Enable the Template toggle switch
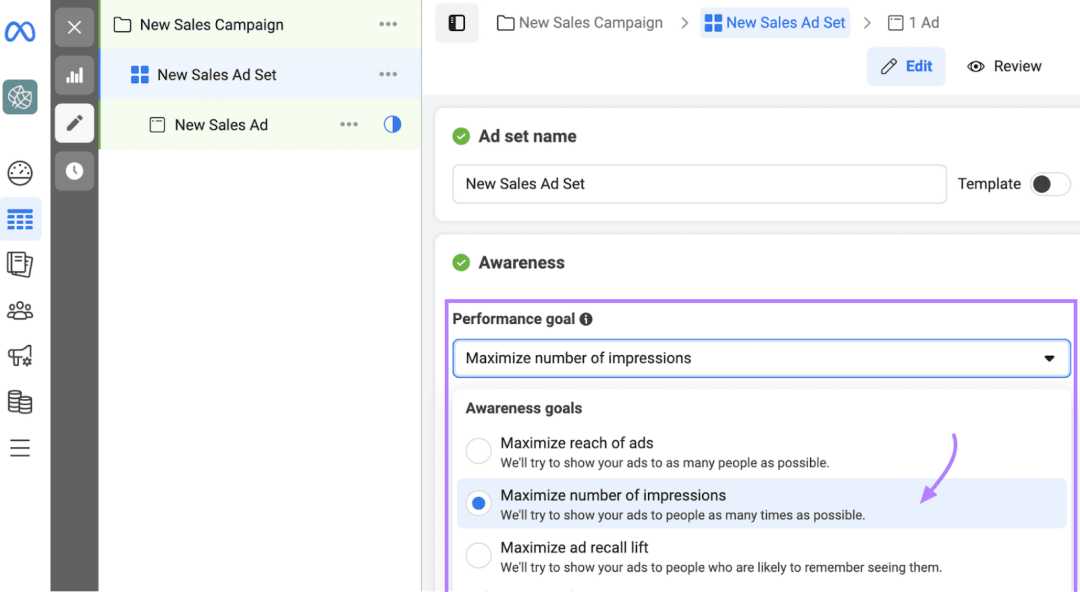 coord(1050,184)
